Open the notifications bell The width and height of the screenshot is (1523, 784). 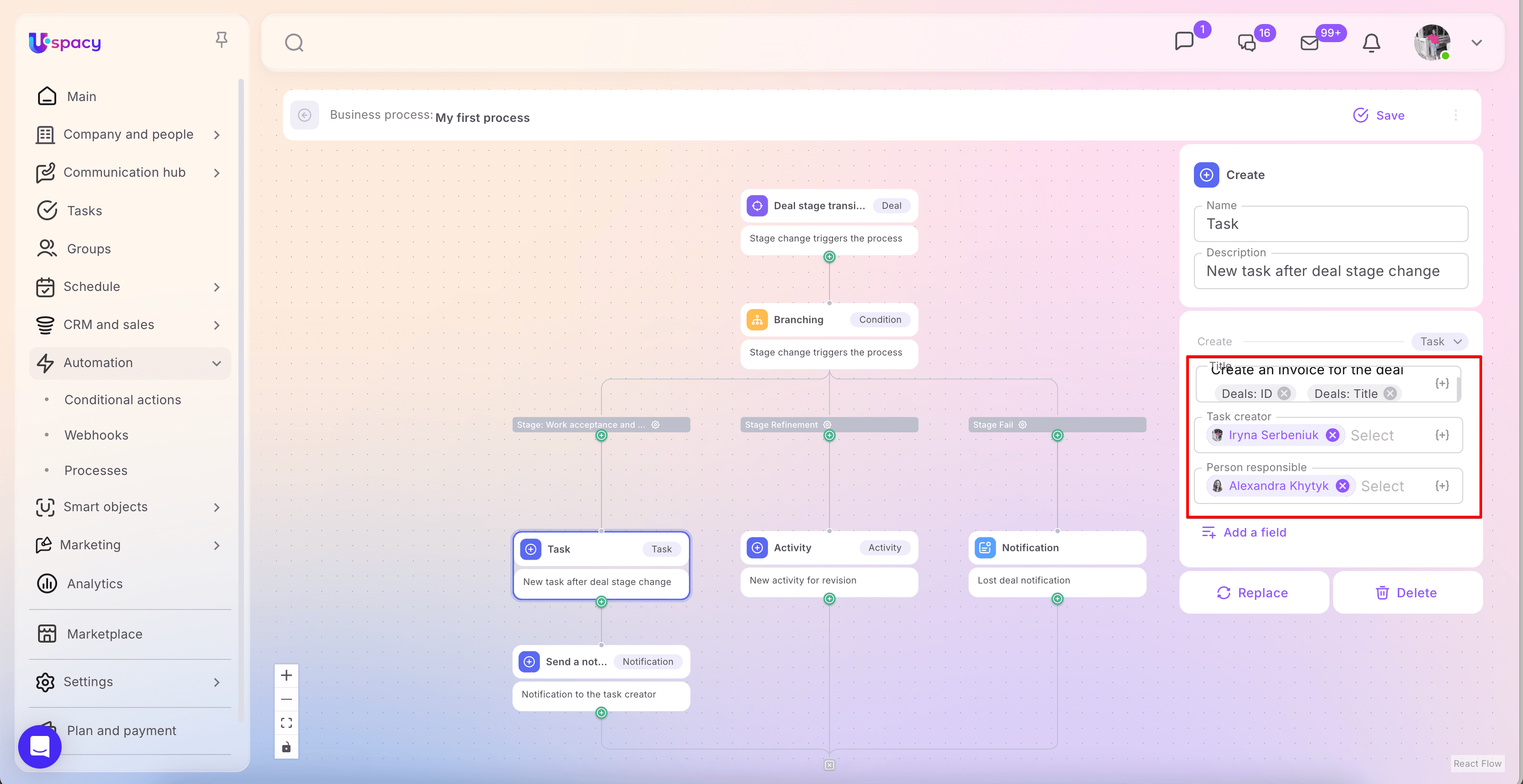[x=1371, y=43]
